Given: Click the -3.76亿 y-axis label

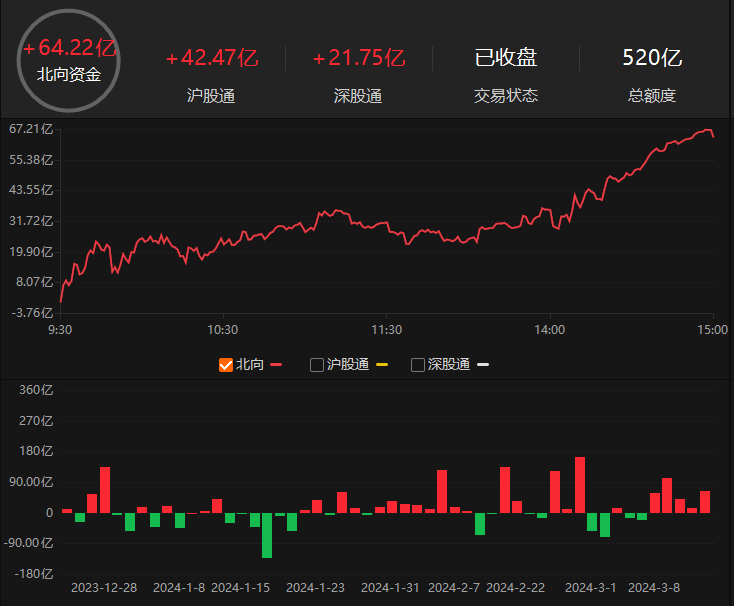Looking at the screenshot, I should [x=32, y=313].
